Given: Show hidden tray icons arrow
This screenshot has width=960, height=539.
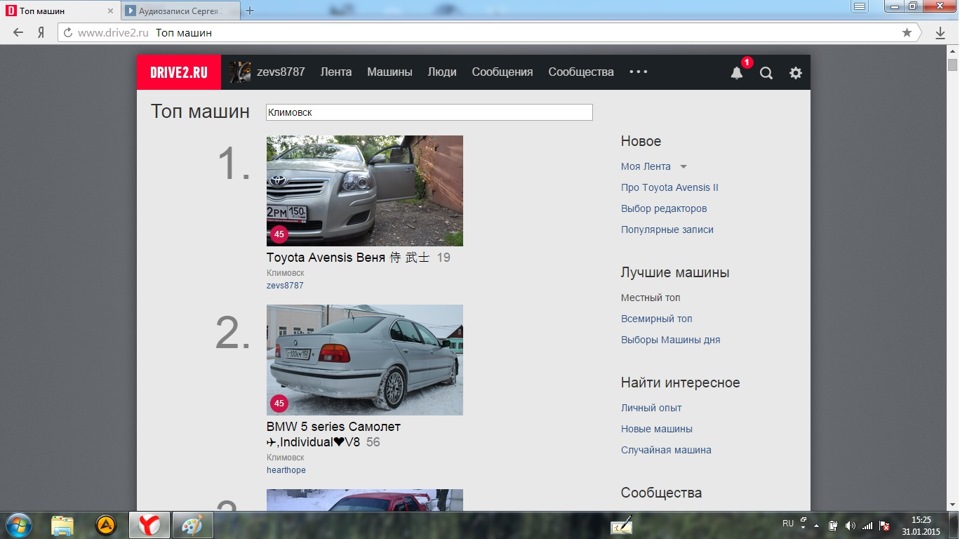Looking at the screenshot, I should [817, 526].
